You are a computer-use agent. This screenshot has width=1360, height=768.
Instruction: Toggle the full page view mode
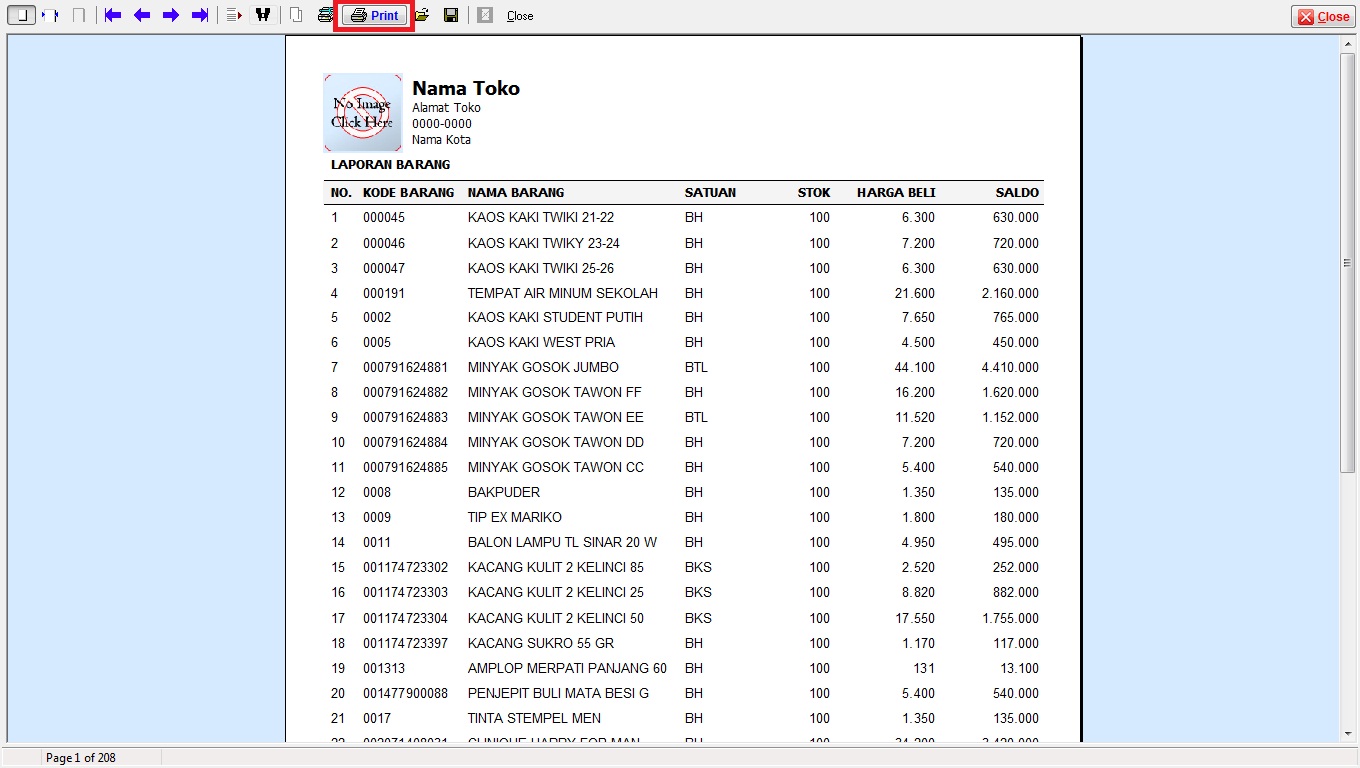coord(20,14)
